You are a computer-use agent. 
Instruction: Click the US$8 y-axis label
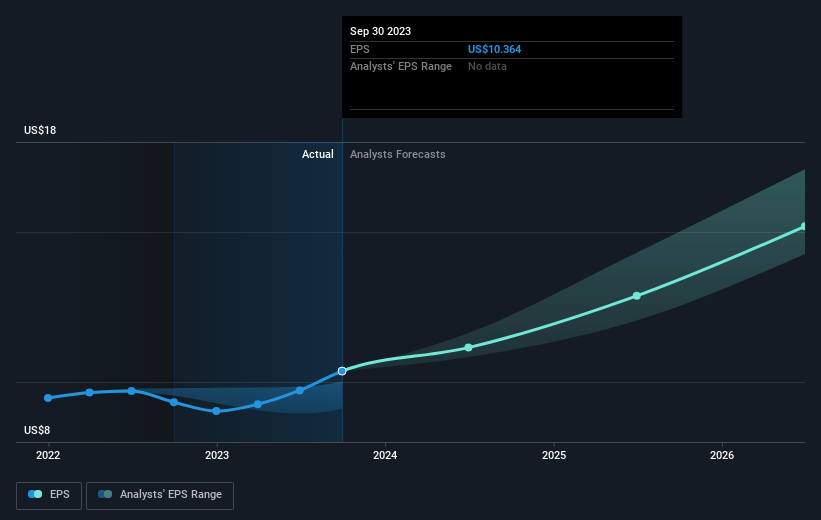[x=37, y=430]
